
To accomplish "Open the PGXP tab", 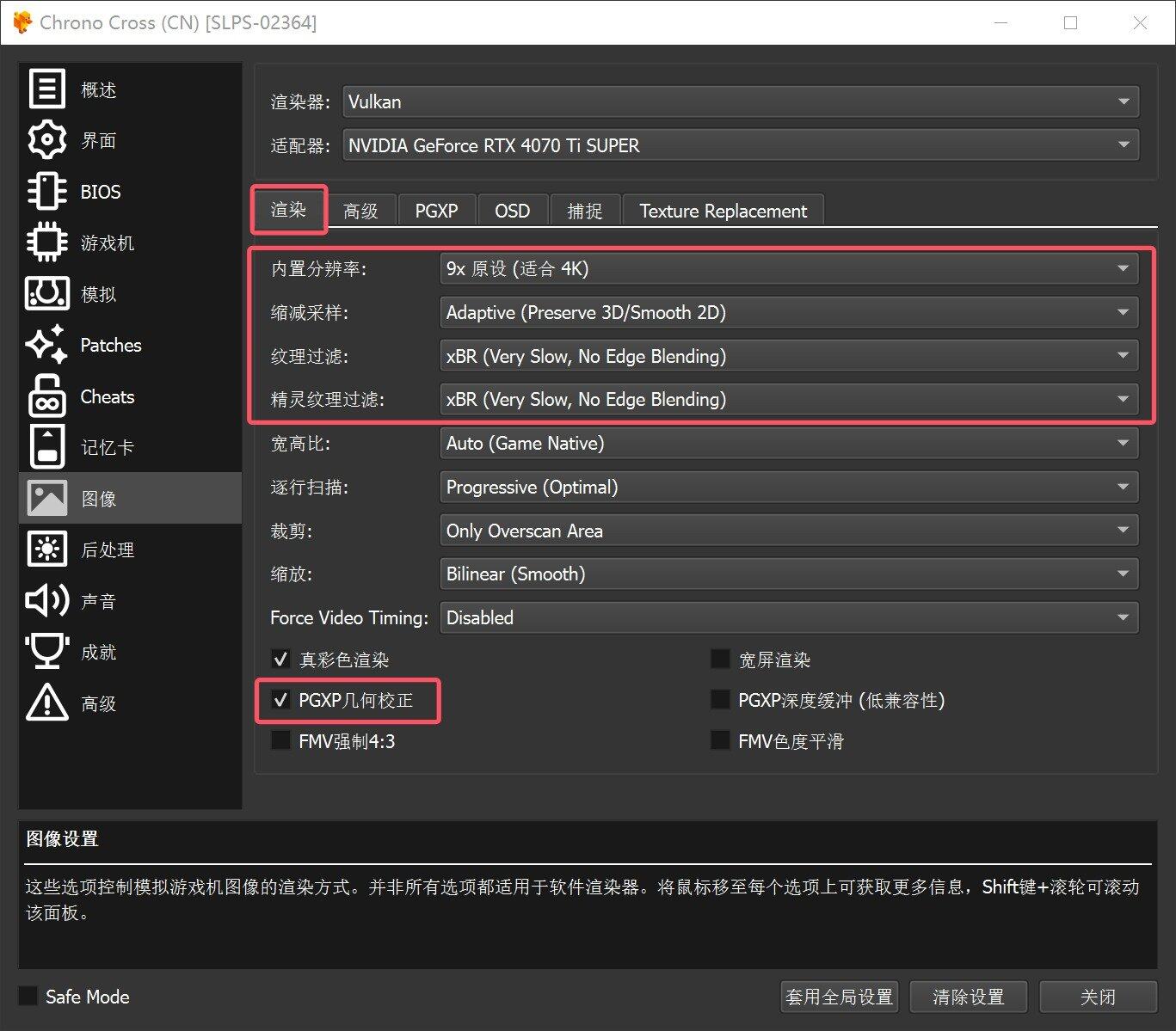I will [436, 211].
